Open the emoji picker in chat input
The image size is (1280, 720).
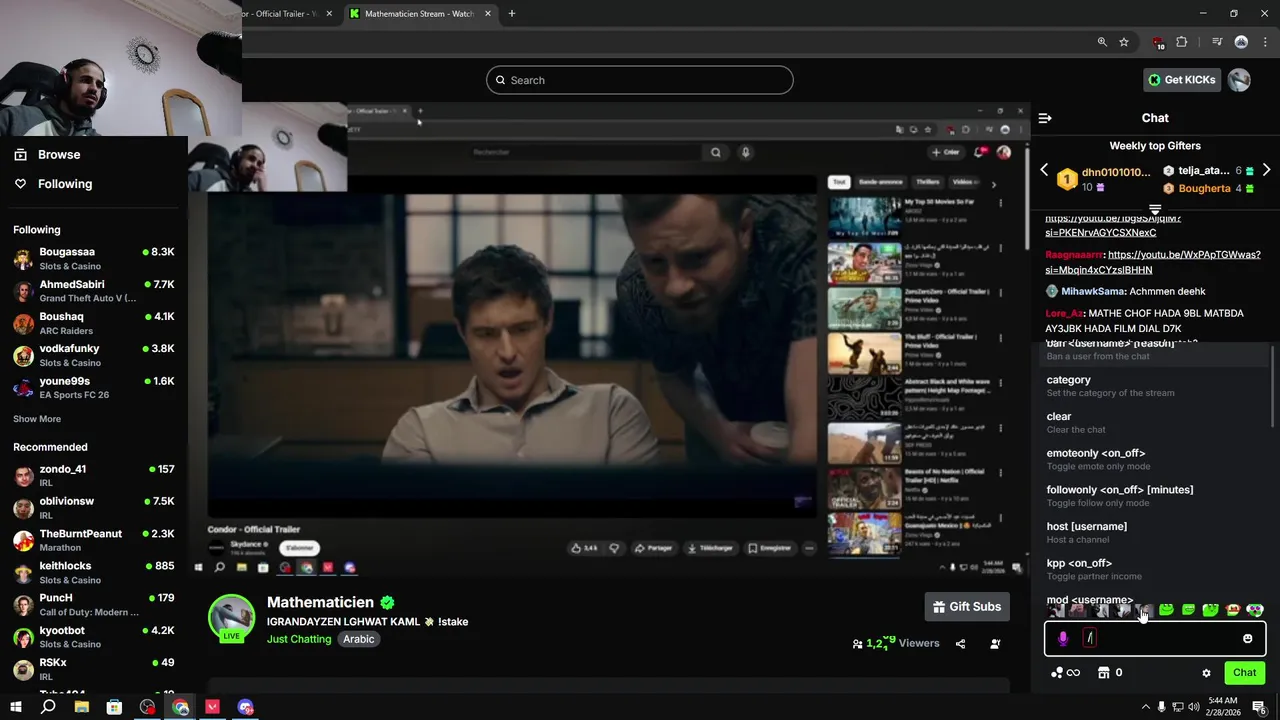click(x=1247, y=638)
